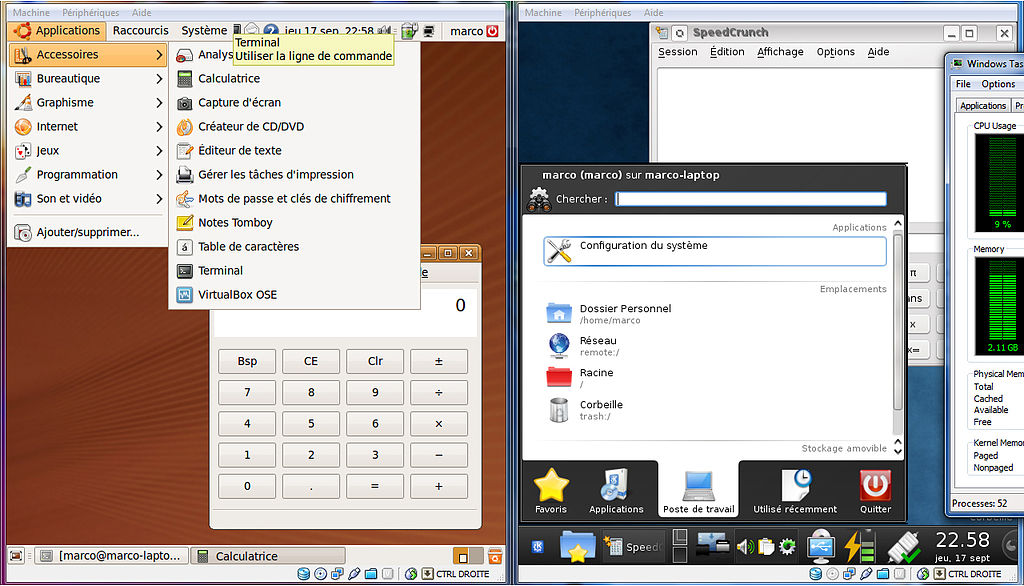This screenshot has height=586, width=1024.
Task: Click the volume speaker icon in the KDE panel
Action: point(744,545)
